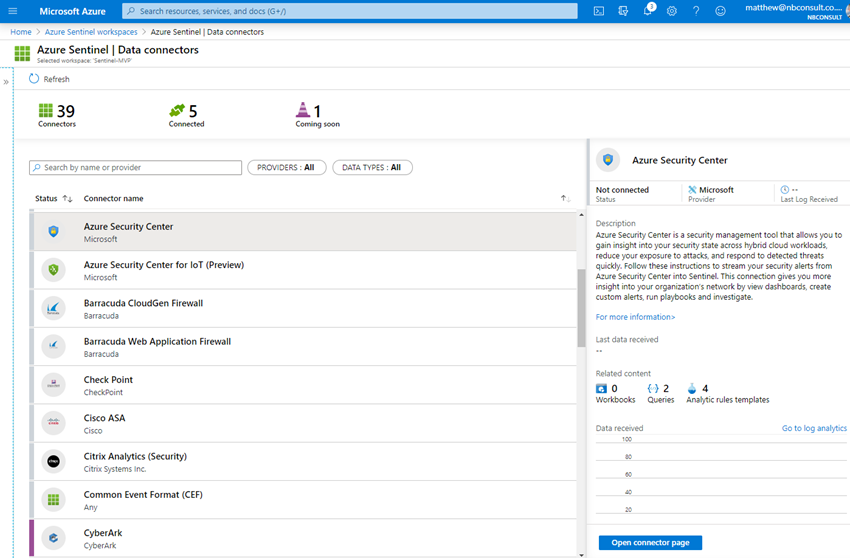Viewport: 850px width, 558px height.
Task: Click the connector list vertical scrollbar thumb
Action: coord(581,307)
